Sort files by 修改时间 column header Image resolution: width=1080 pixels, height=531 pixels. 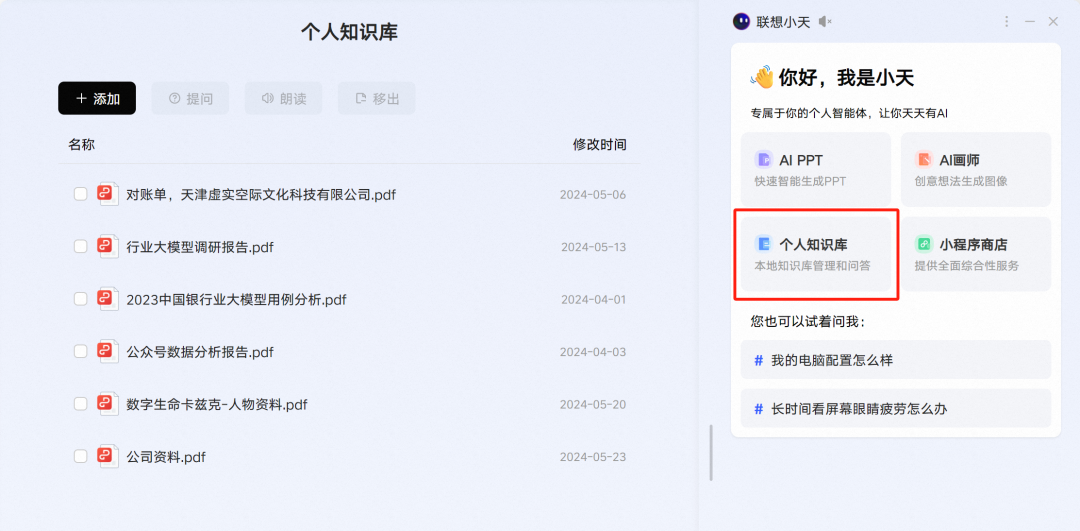(599, 145)
